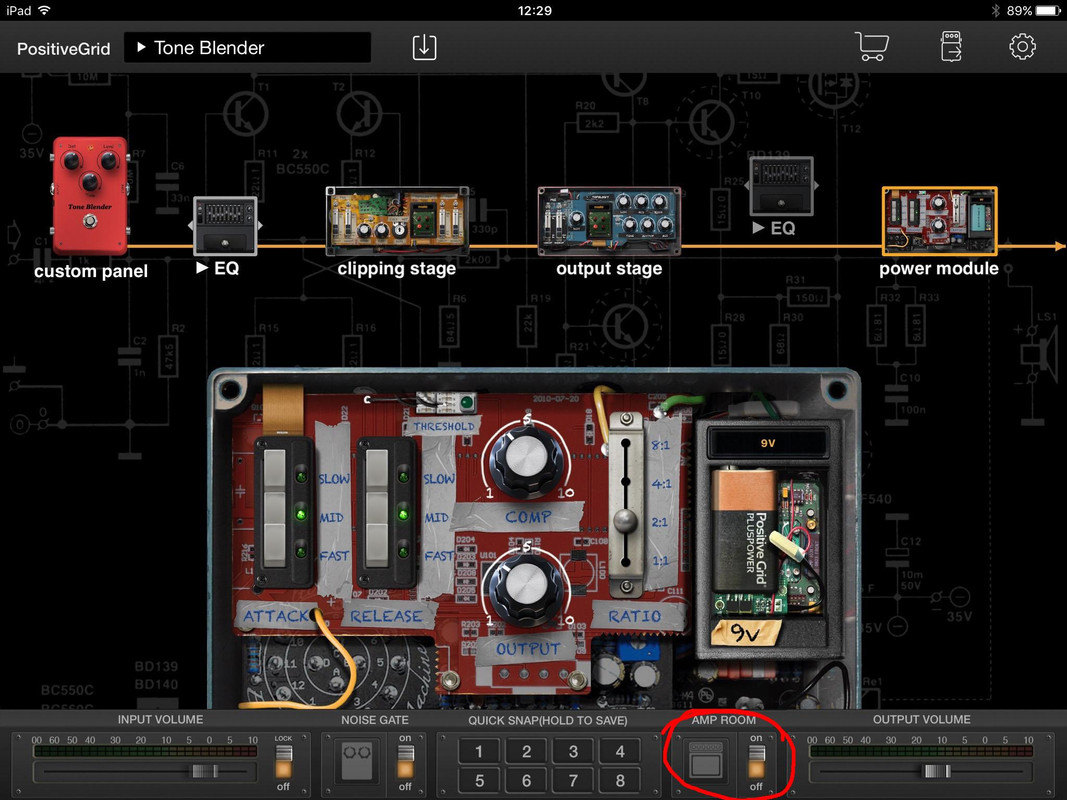Click the 12:29 clock in status bar
The height and width of the screenshot is (800, 1067).
534,10
